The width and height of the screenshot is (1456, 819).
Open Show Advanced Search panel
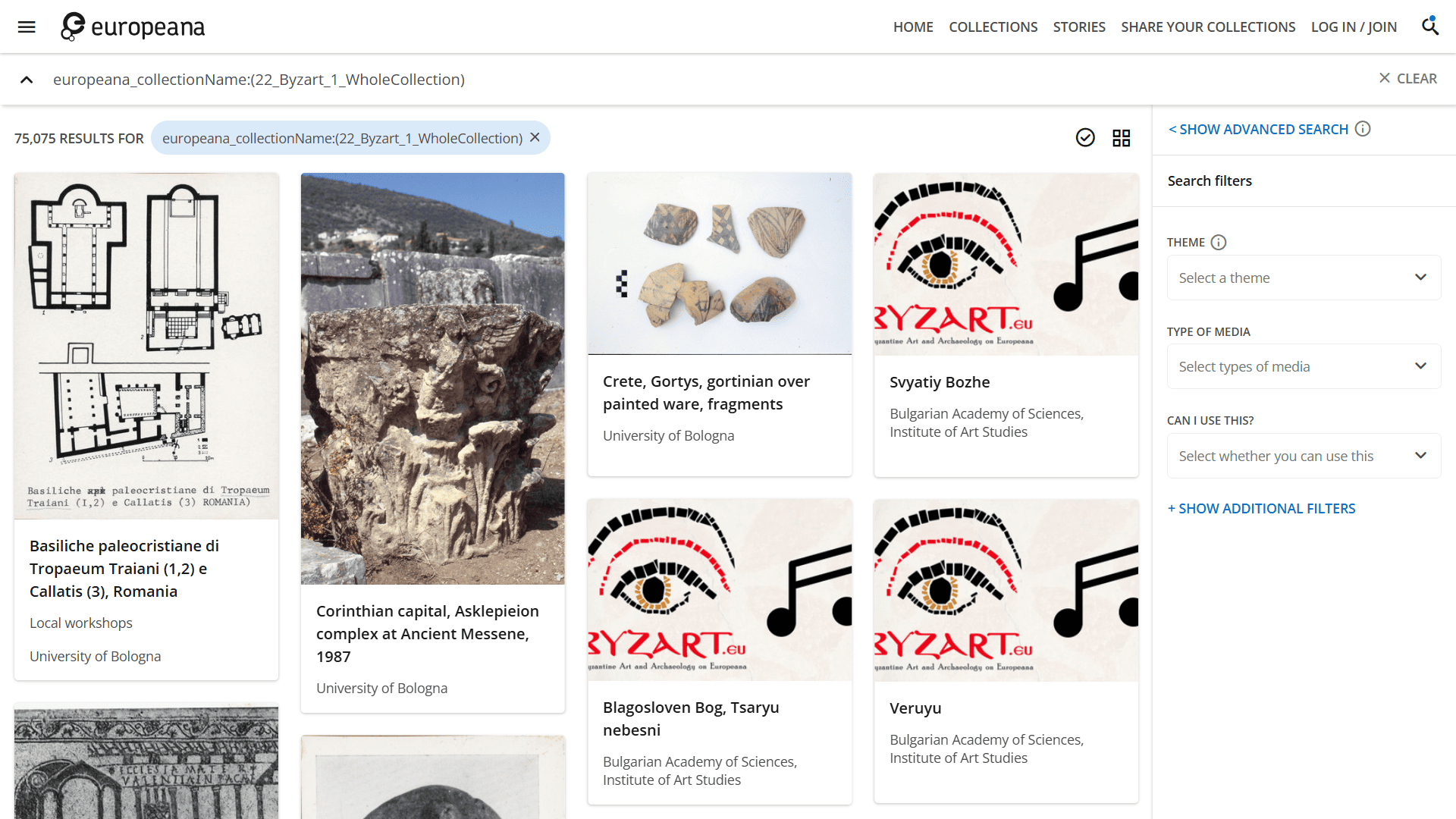(x=1258, y=130)
